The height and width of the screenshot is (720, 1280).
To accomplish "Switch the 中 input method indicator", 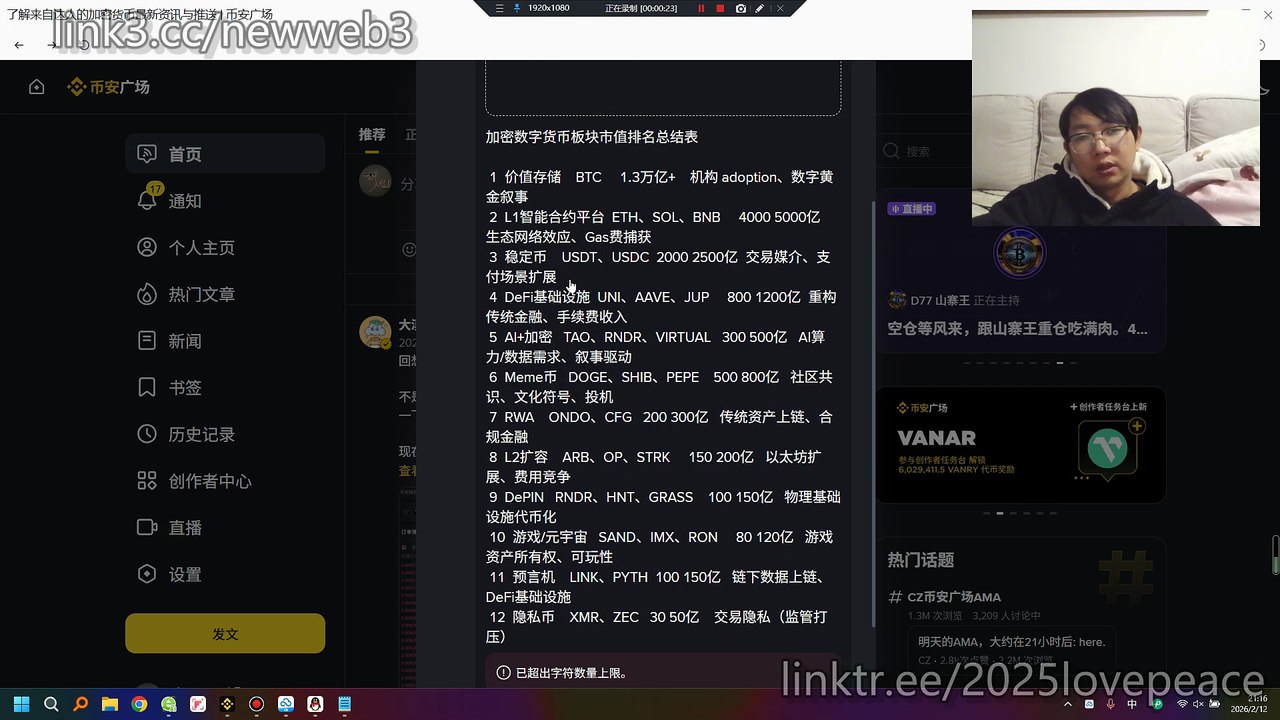I will tap(1133, 704).
